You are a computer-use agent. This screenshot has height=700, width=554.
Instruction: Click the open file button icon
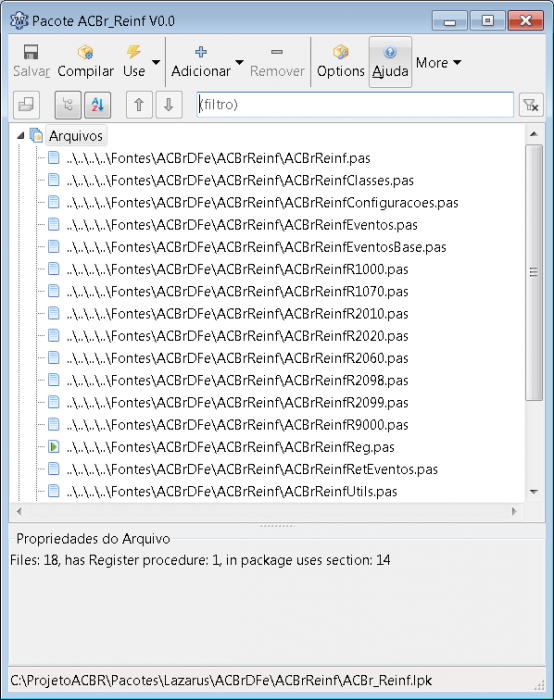coord(26,105)
